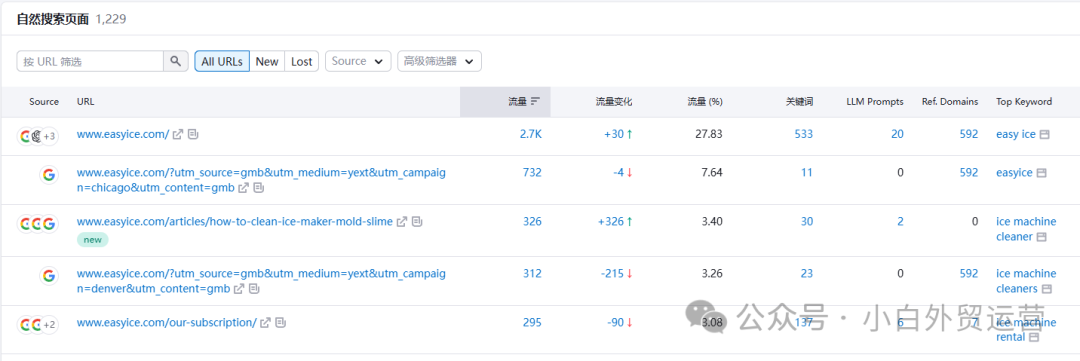Click the +2 sources badge for our-subscription row
This screenshot has height=361, width=1080.
[x=50, y=324]
